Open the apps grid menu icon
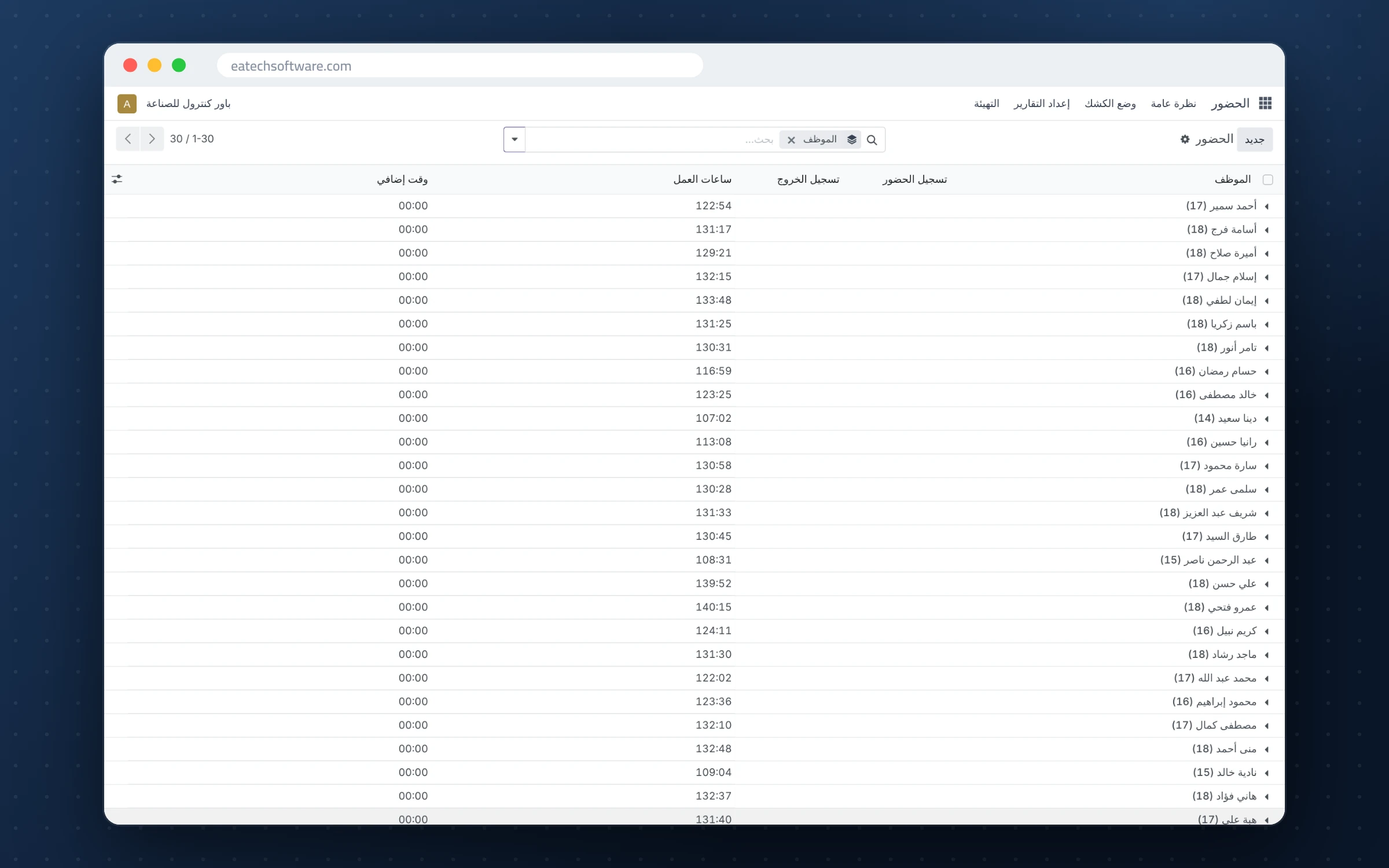Image resolution: width=1389 pixels, height=868 pixels. coord(1265,103)
